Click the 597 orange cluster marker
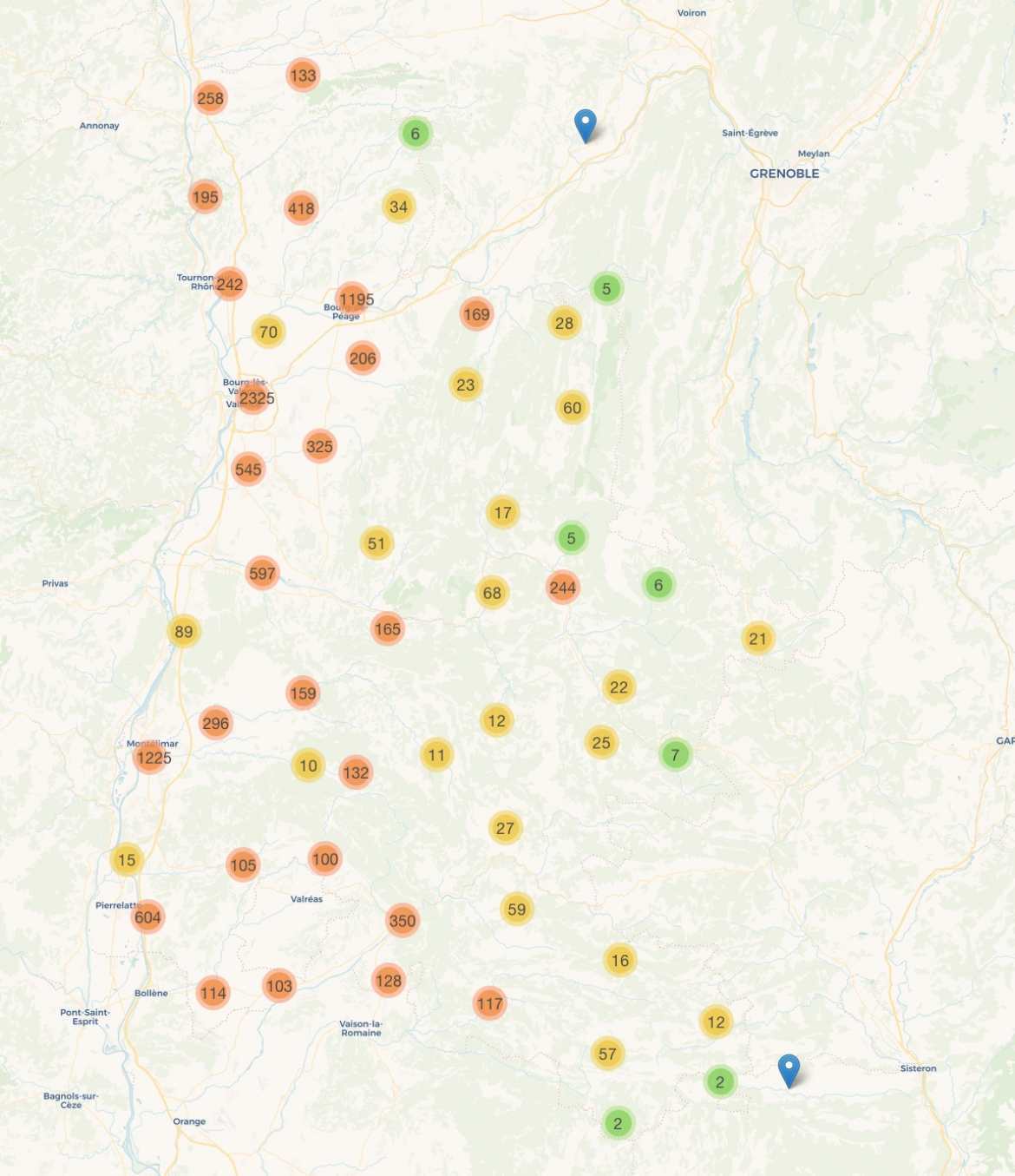Viewport: 1015px width, 1176px height. pos(262,572)
